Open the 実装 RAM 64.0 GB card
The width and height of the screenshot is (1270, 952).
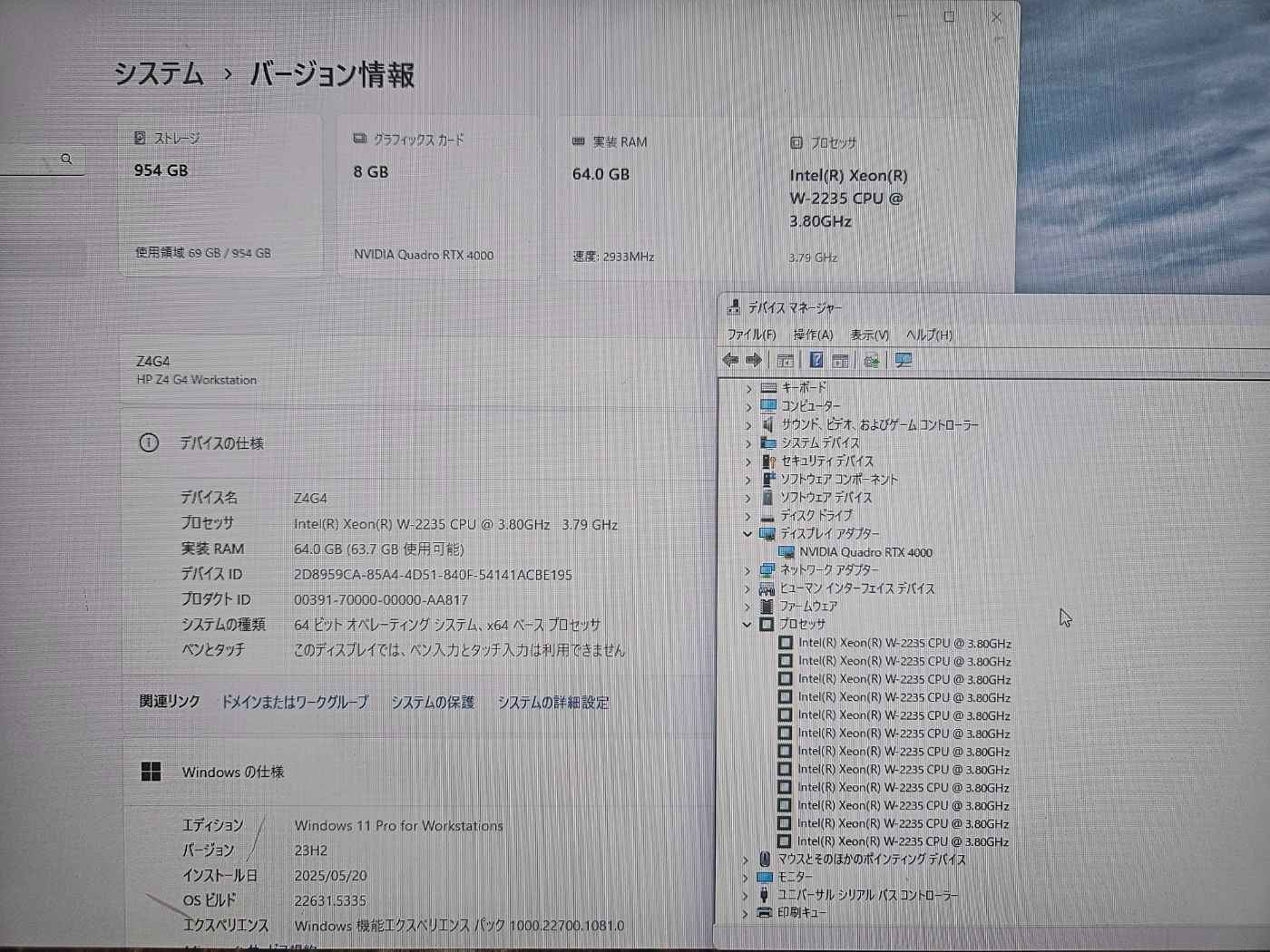(x=658, y=198)
